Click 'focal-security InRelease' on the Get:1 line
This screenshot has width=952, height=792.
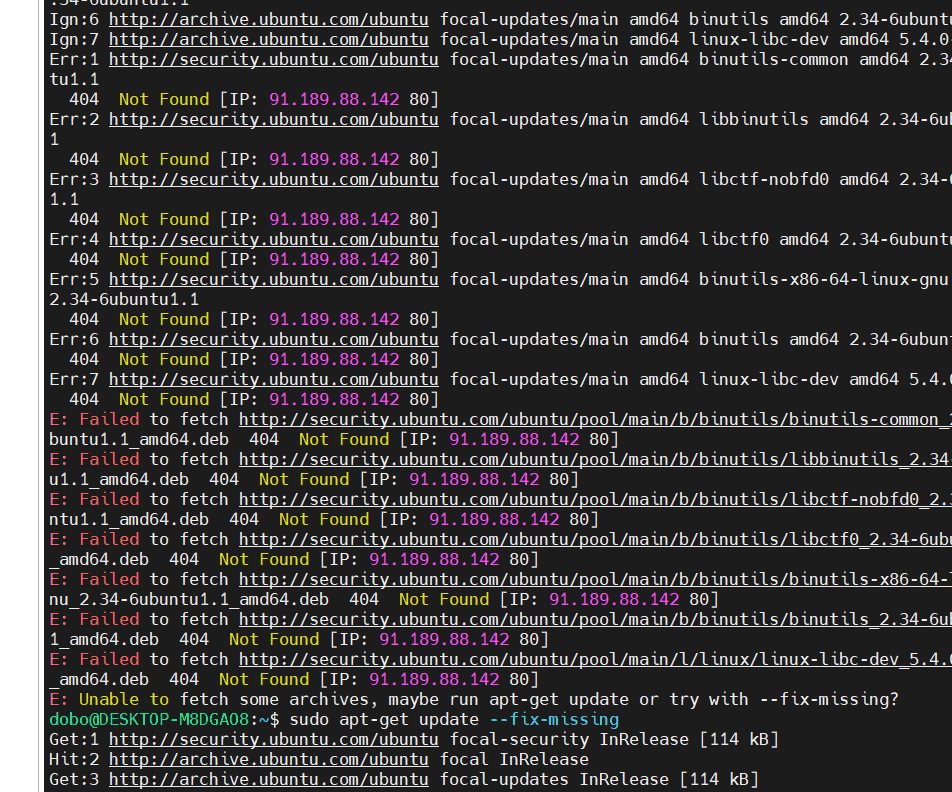click(570, 740)
